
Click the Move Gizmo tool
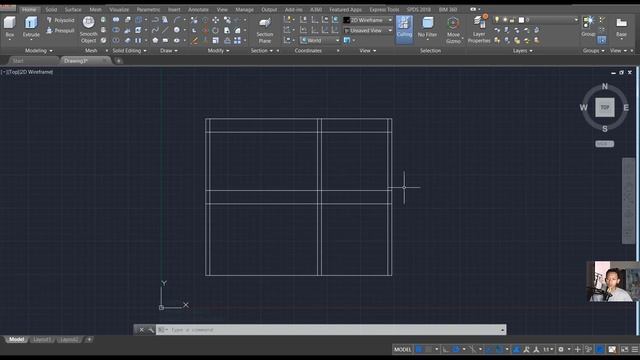pos(453,30)
